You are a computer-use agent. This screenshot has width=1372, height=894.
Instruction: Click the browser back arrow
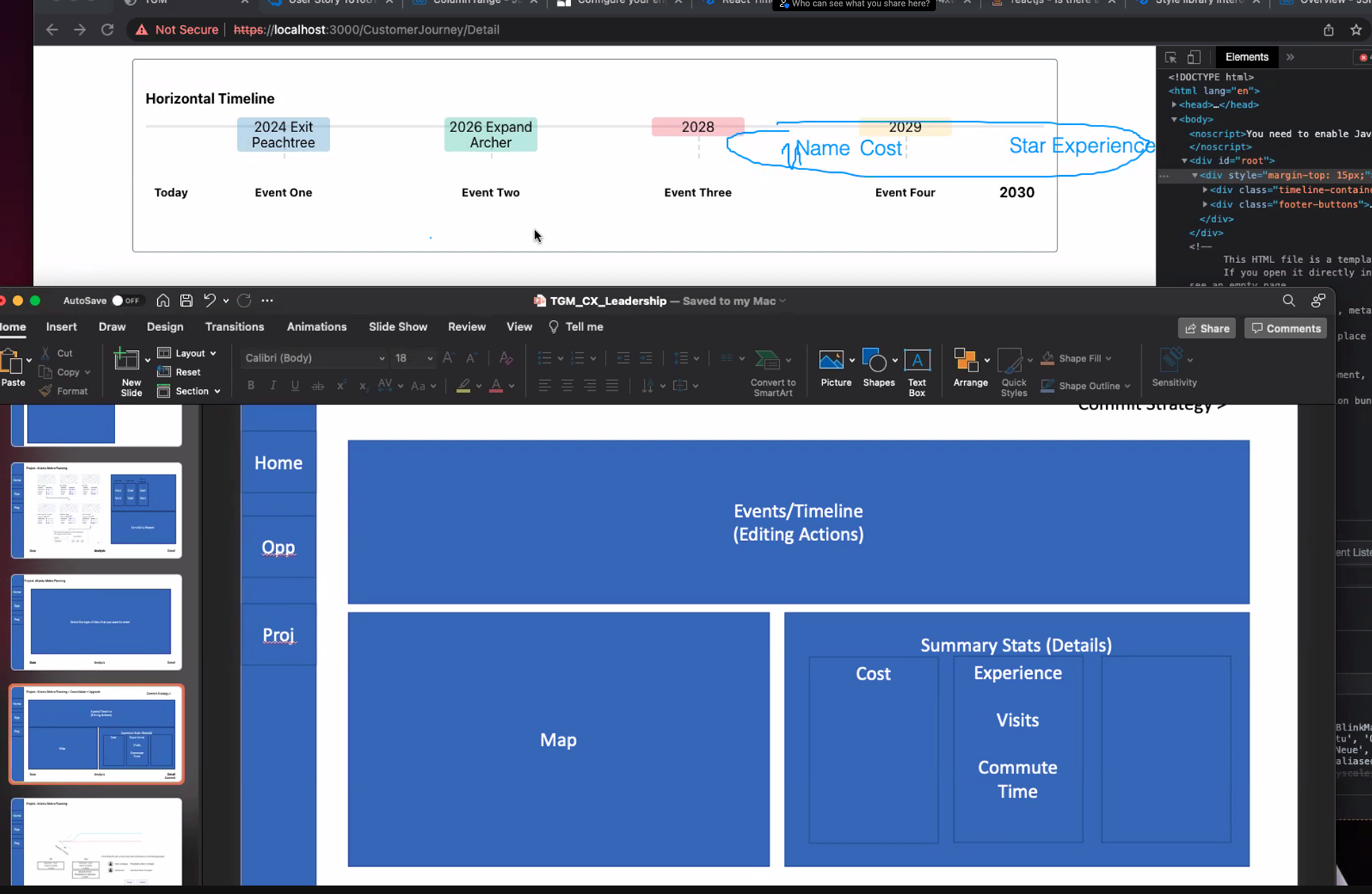click(51, 30)
